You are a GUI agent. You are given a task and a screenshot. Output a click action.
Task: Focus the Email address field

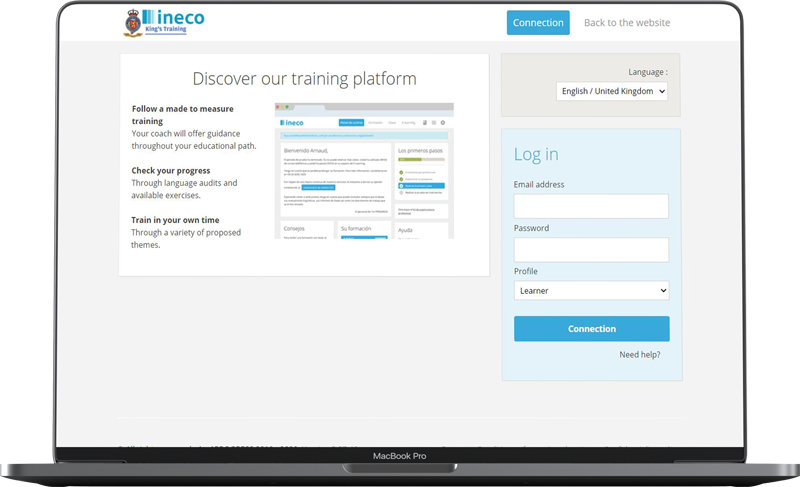coord(591,206)
